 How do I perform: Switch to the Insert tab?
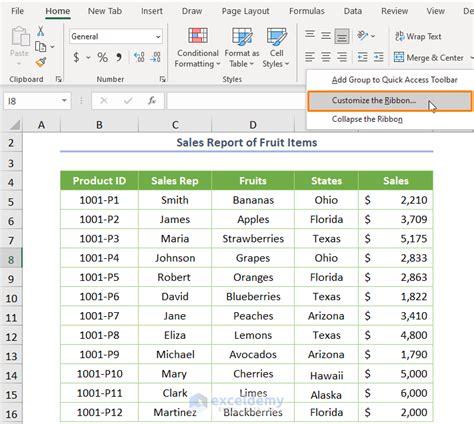pyautogui.click(x=152, y=11)
